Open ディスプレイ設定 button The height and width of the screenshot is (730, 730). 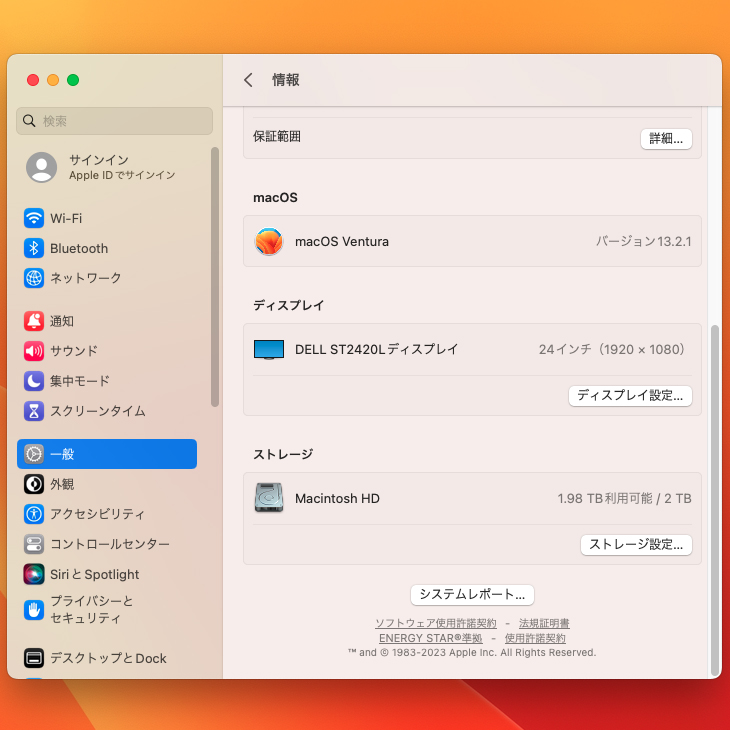630,396
